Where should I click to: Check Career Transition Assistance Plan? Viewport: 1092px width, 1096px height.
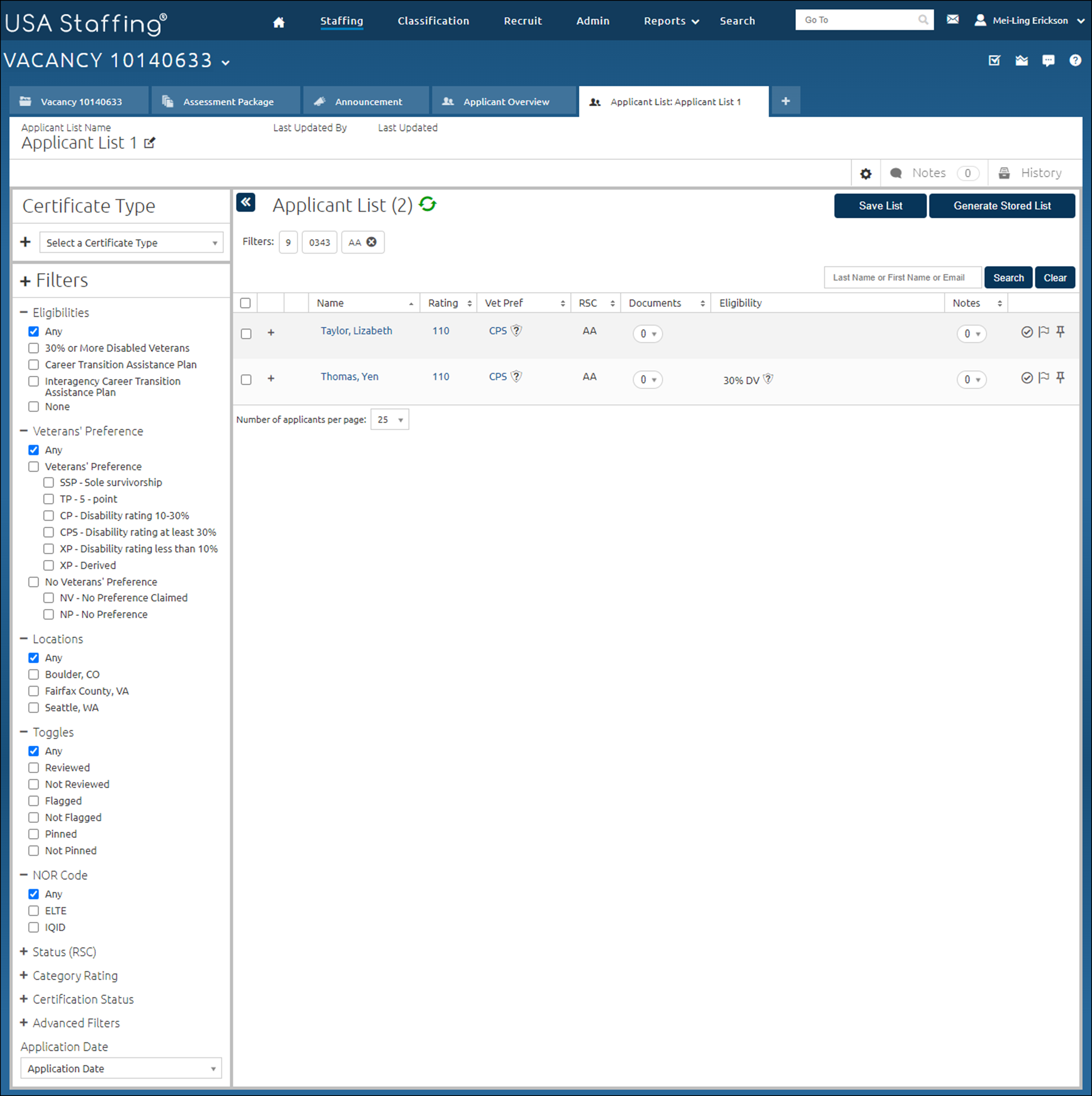(x=34, y=365)
